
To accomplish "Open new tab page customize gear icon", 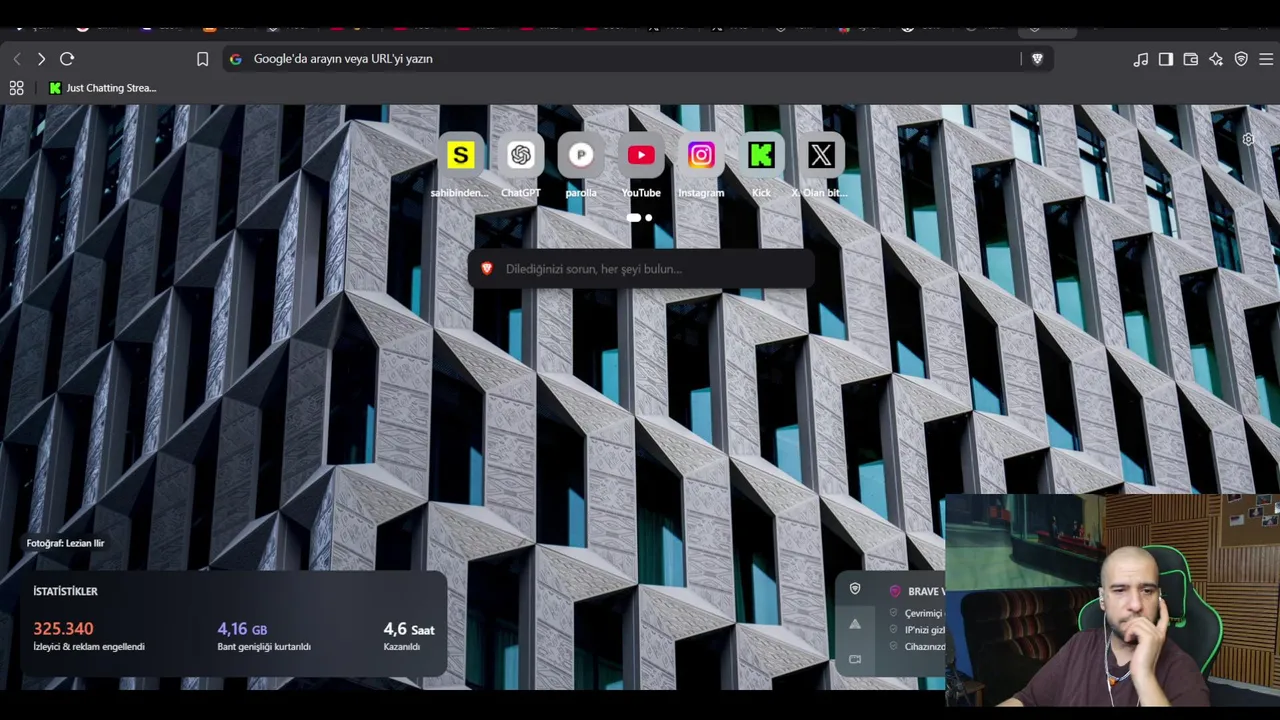I will tap(1248, 140).
